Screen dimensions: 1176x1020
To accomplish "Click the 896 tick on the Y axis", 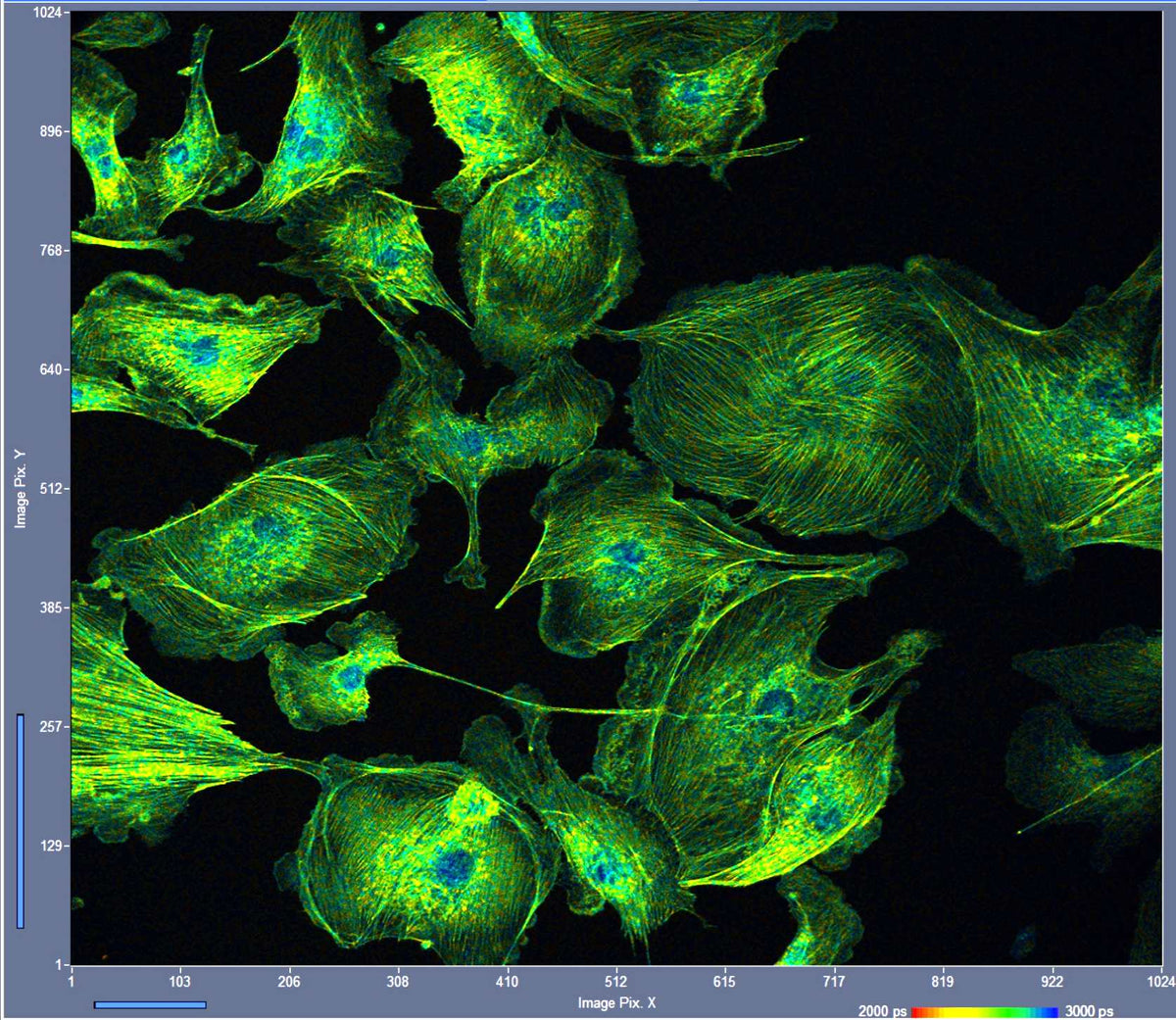I will (x=49, y=131).
